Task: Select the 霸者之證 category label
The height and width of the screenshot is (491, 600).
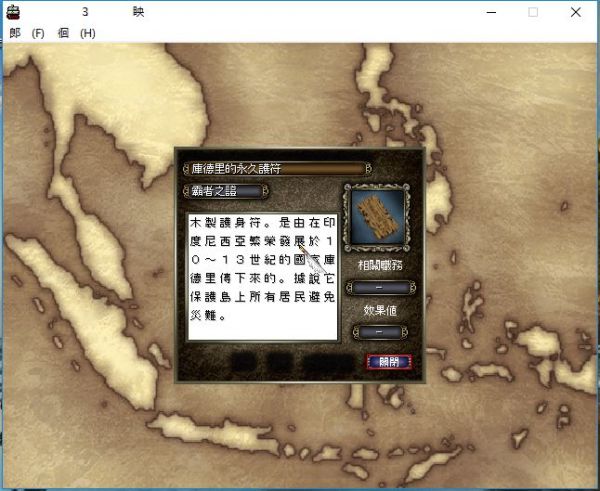Action: (x=225, y=191)
